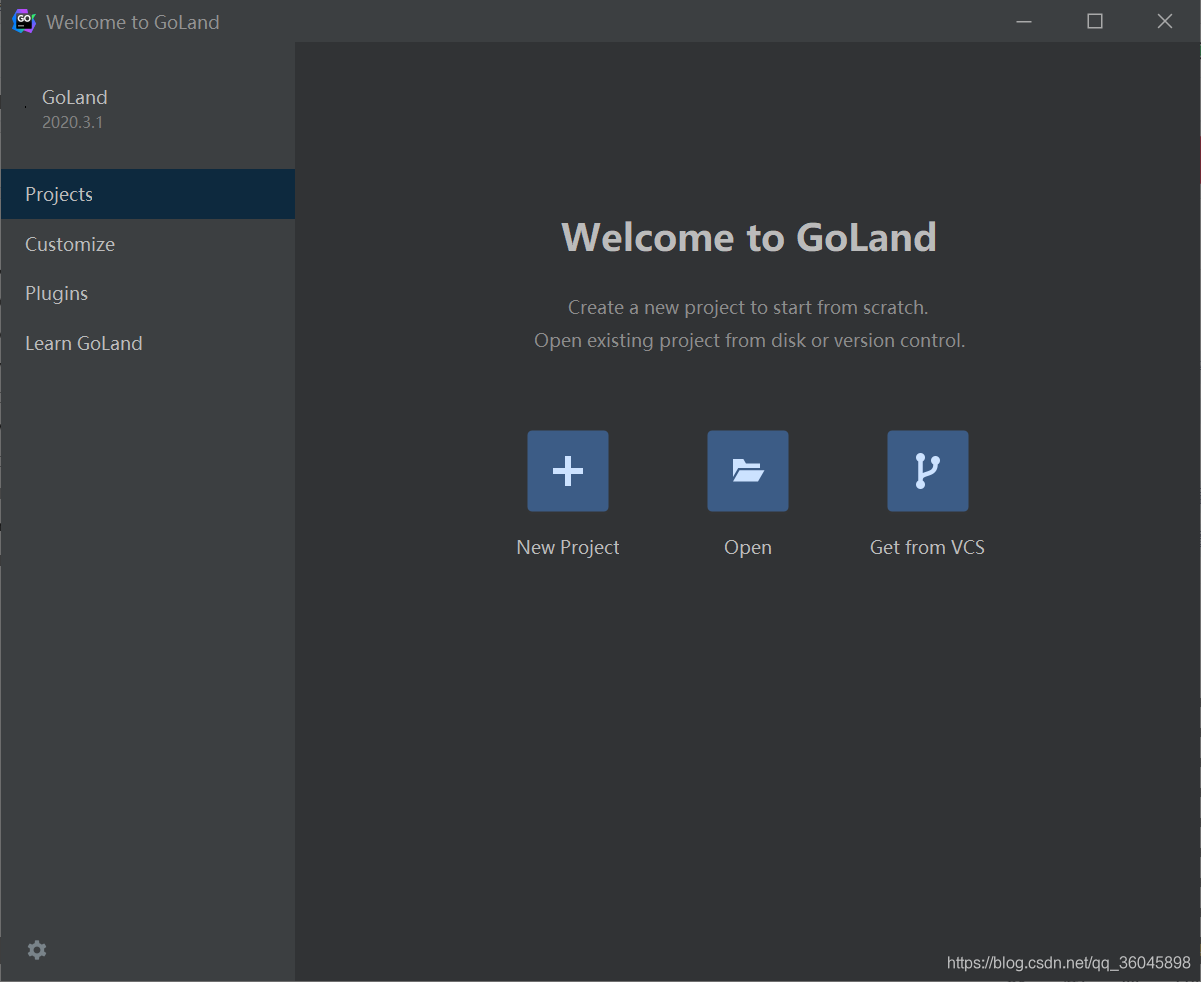1201x982 pixels.
Task: Click the GoLand logo in title bar
Action: [23, 21]
